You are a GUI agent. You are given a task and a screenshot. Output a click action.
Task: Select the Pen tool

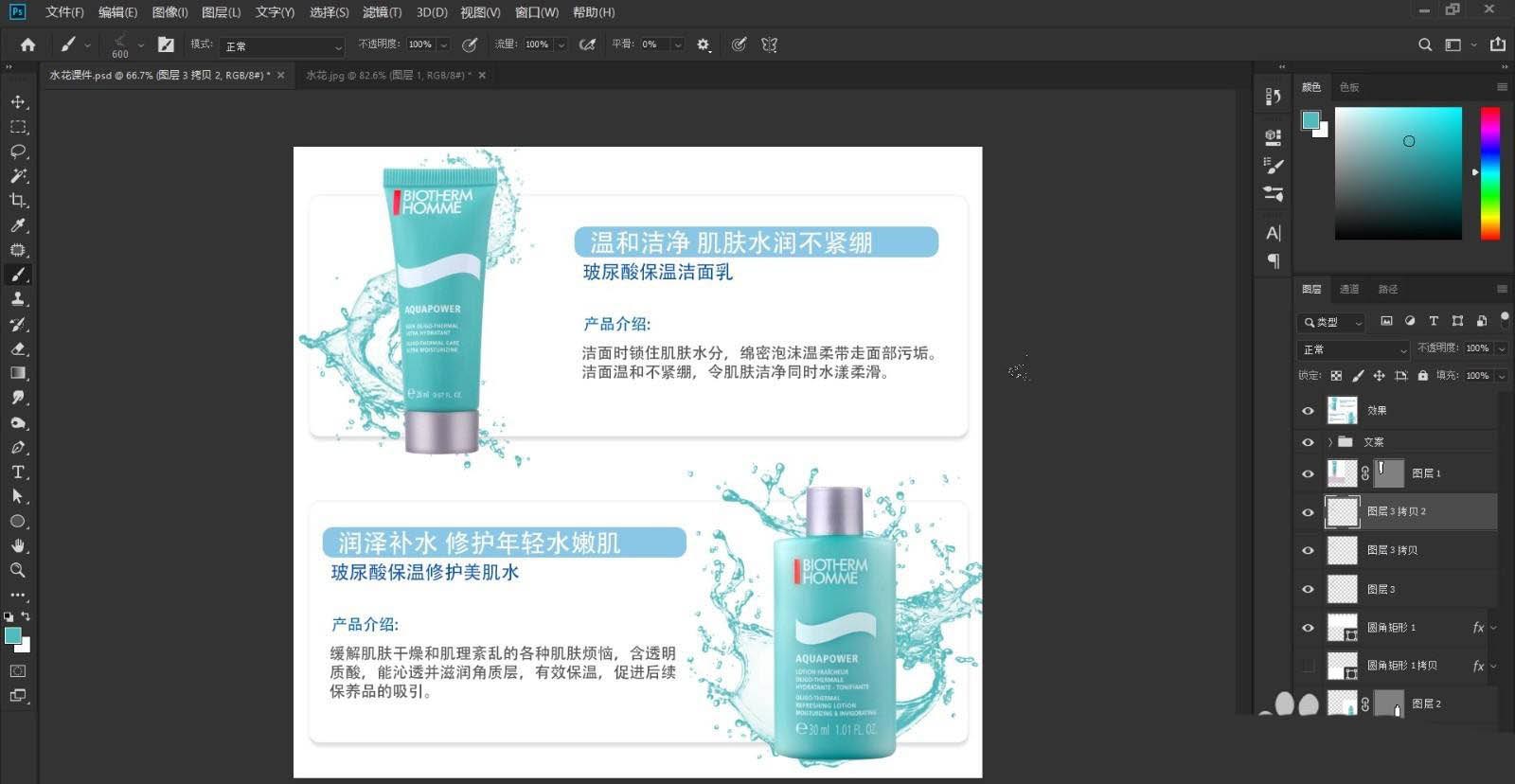18,447
